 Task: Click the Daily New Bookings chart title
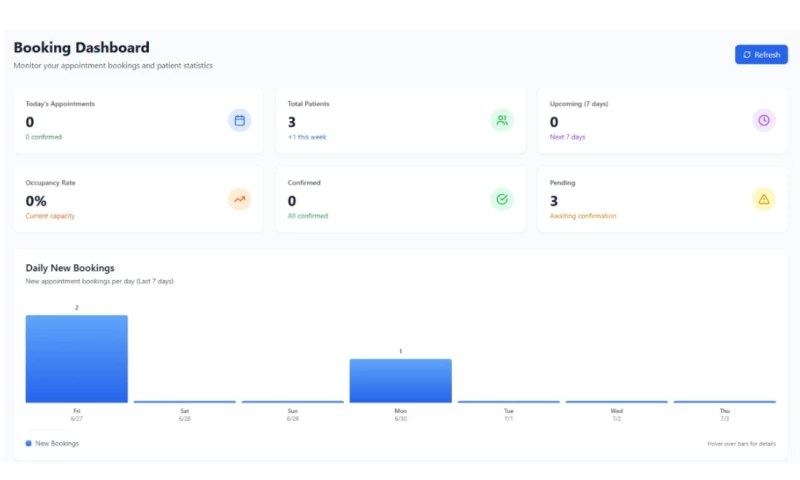(x=70, y=268)
